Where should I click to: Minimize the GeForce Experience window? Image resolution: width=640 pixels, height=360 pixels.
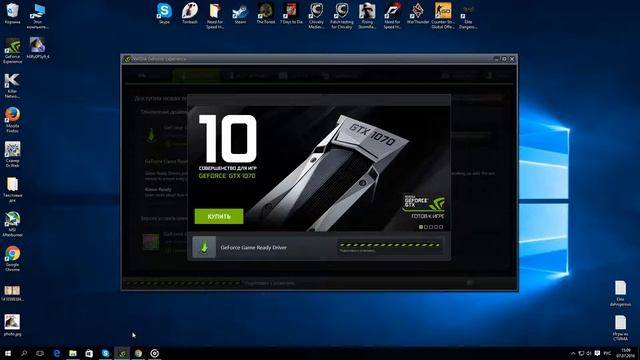pyautogui.click(x=496, y=59)
